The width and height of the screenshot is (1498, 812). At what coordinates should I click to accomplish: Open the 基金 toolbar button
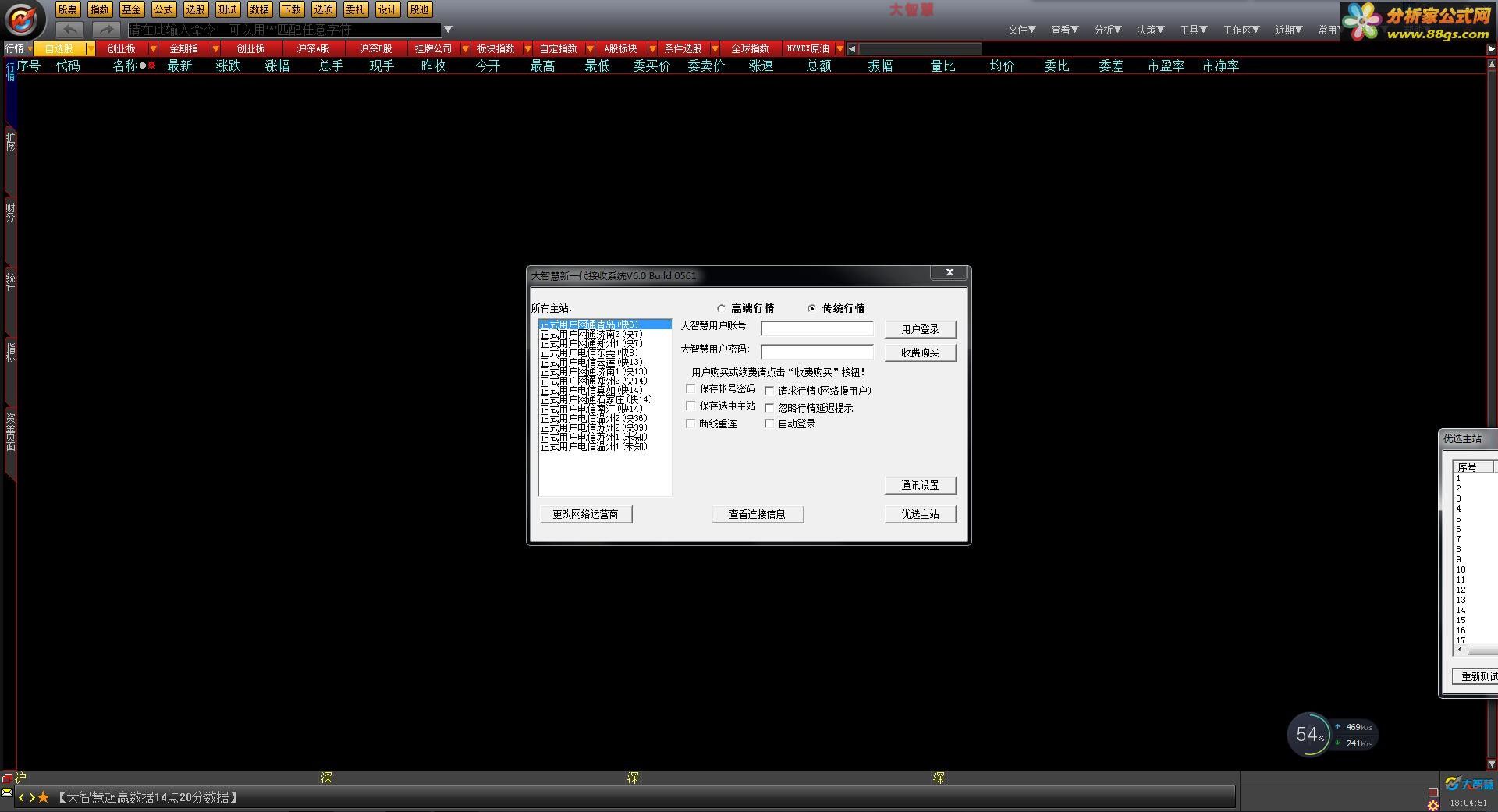[131, 9]
